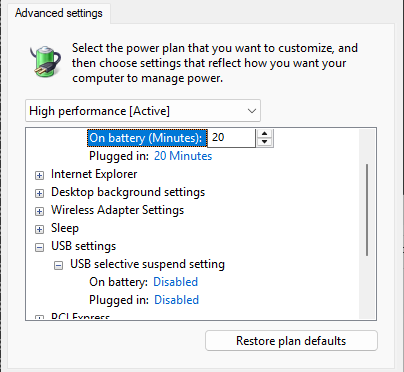Viewport: 404px width, 372px height.
Task: Select the highlighted On battery (Minutes) label
Action: click(x=147, y=138)
